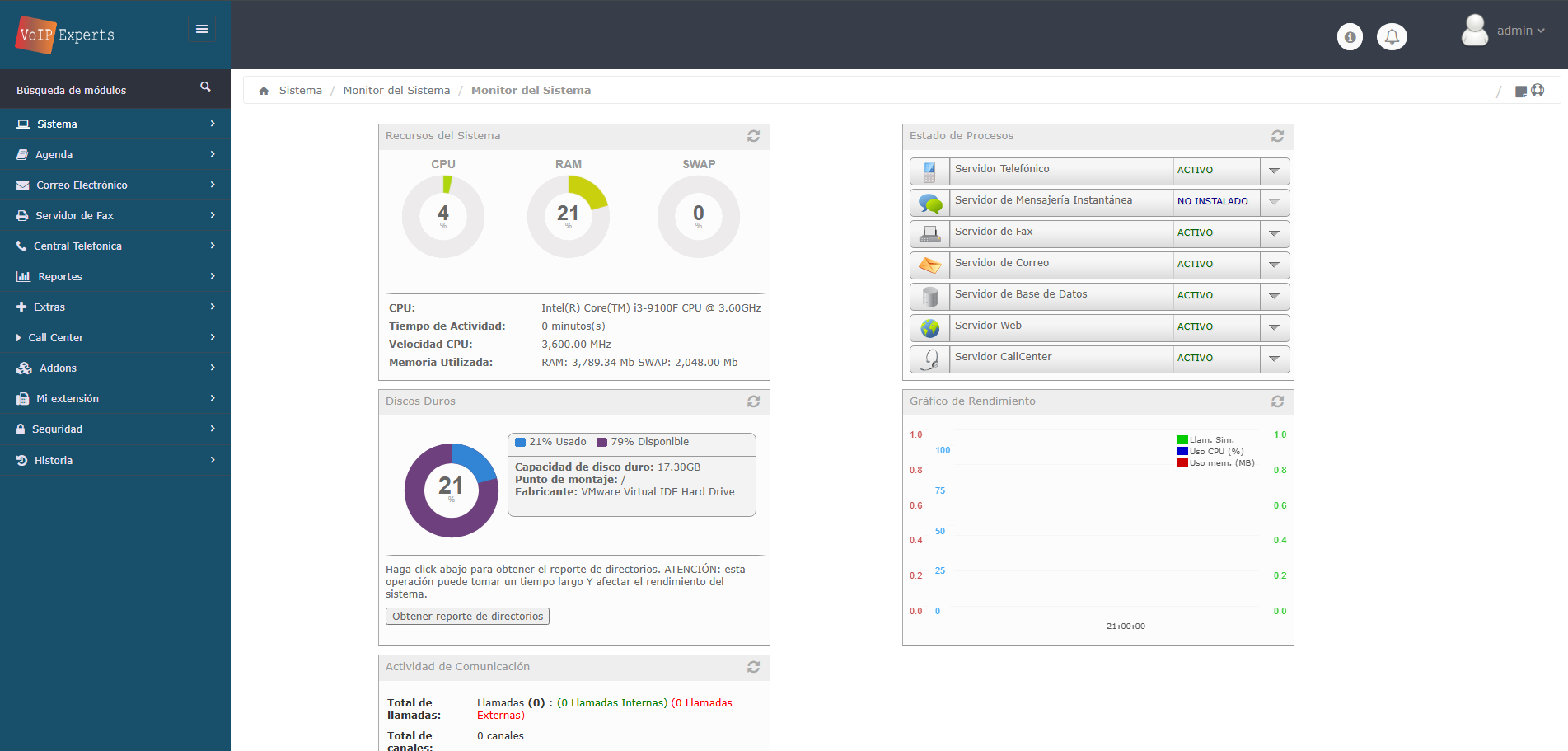The image size is (1568, 751).
Task: Open the notifications bell icon
Action: [1392, 36]
